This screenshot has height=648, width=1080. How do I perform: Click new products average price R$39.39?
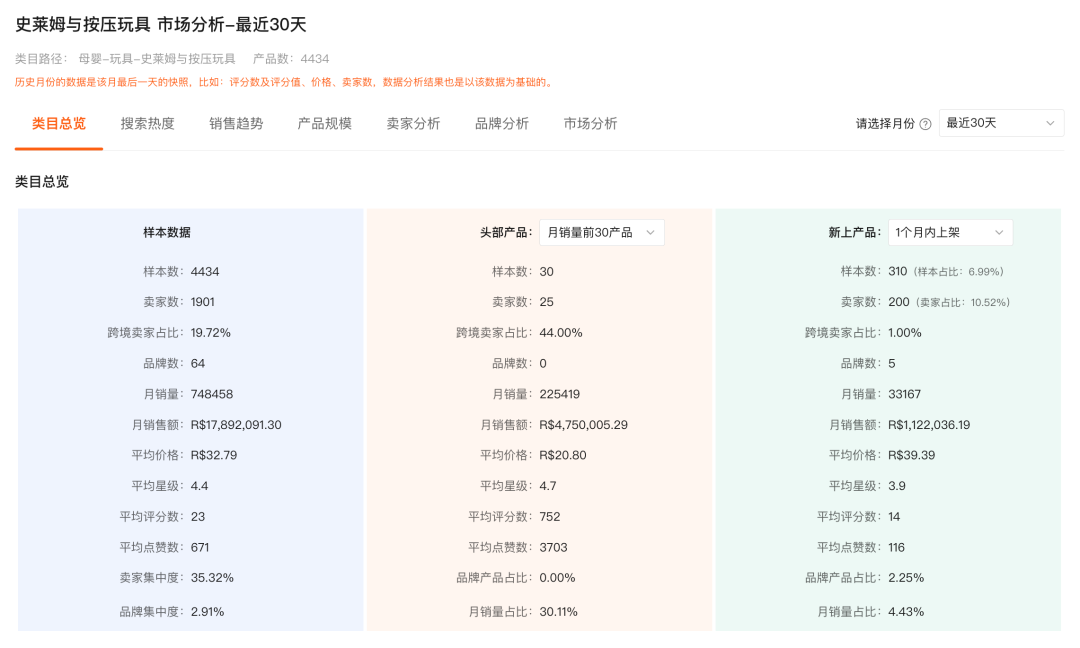[x=911, y=455]
